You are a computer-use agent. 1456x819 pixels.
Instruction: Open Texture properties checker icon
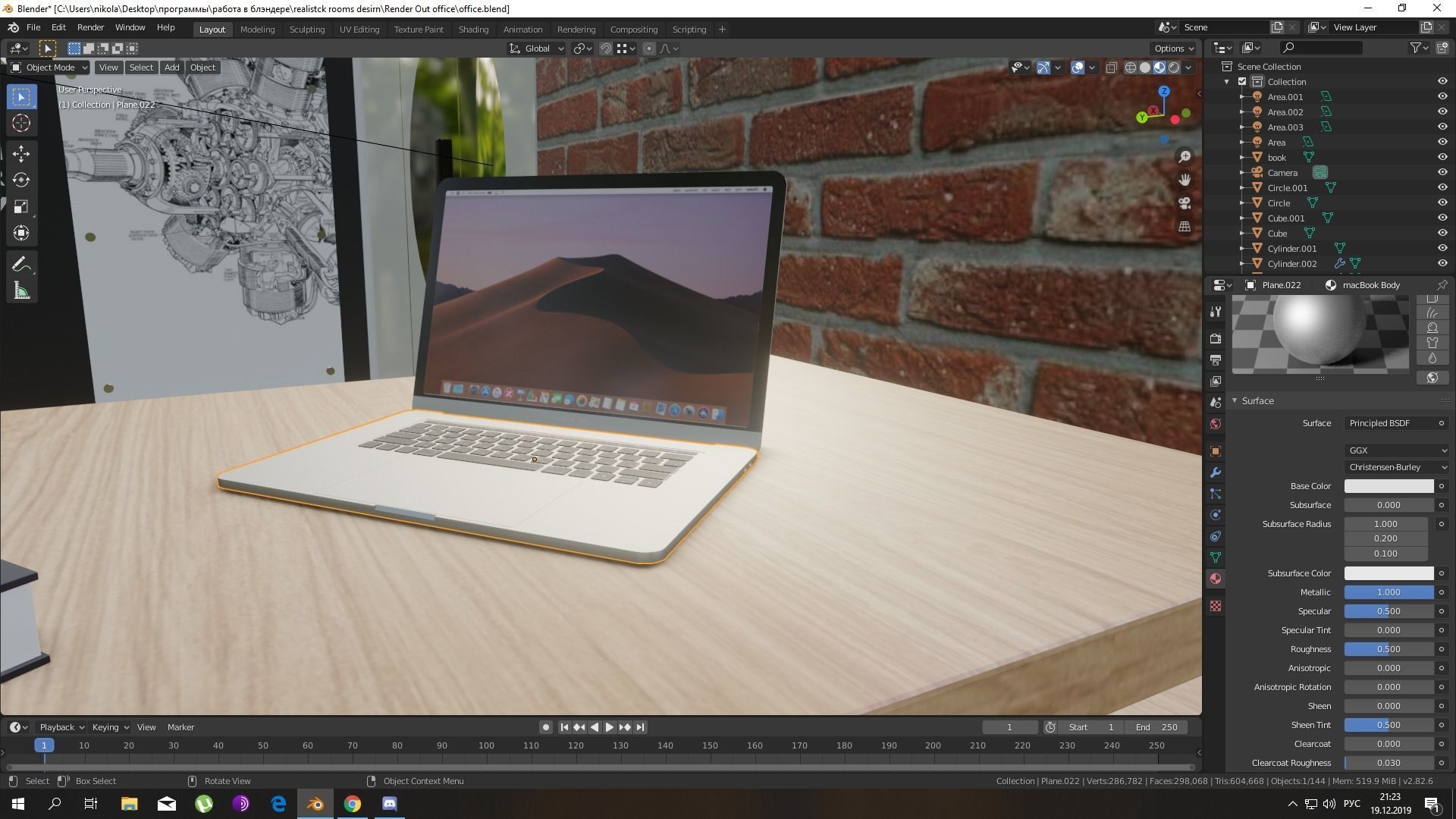pyautogui.click(x=1216, y=606)
